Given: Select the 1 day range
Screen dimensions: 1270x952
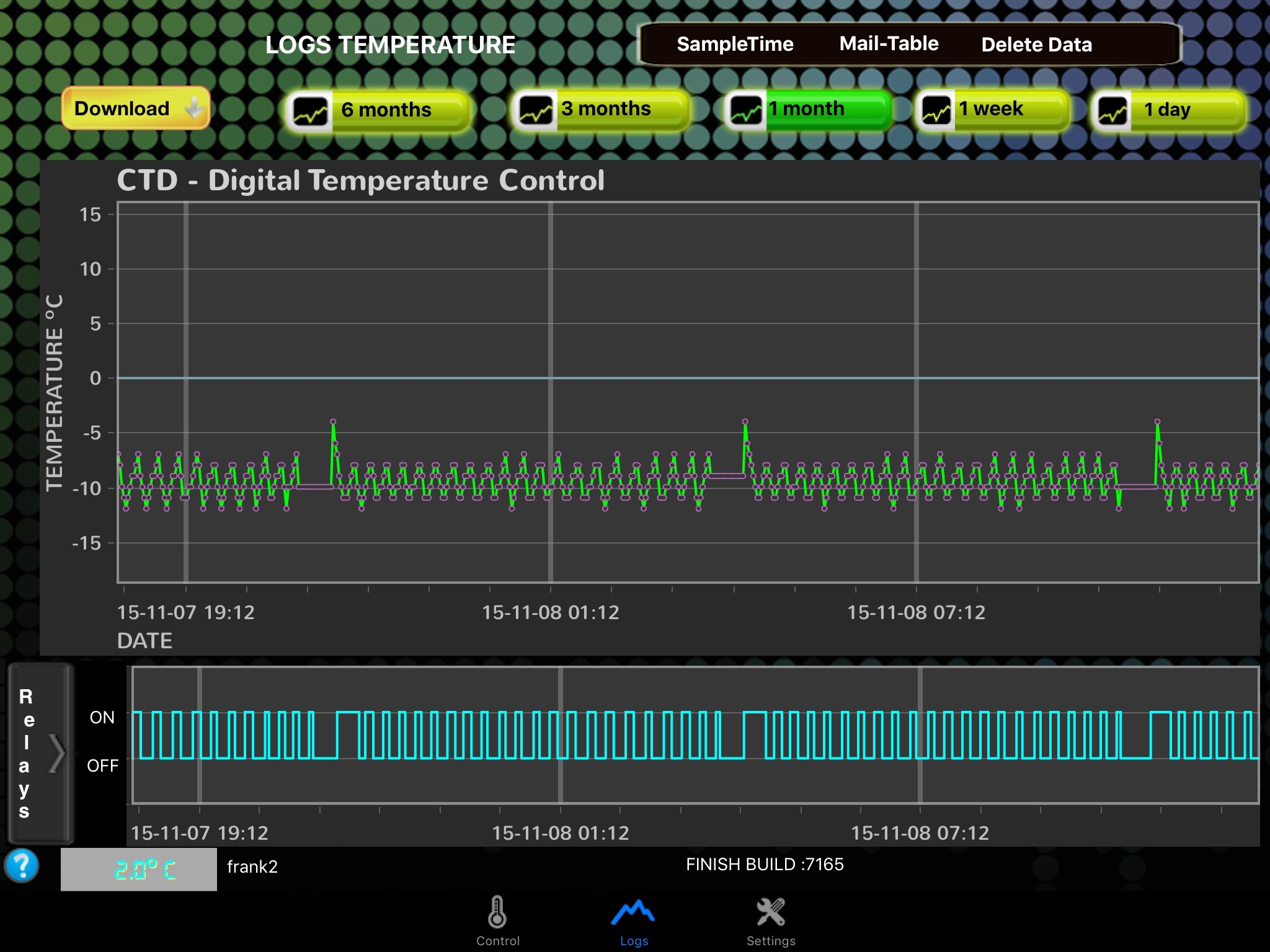Looking at the screenshot, I should 1169,110.
